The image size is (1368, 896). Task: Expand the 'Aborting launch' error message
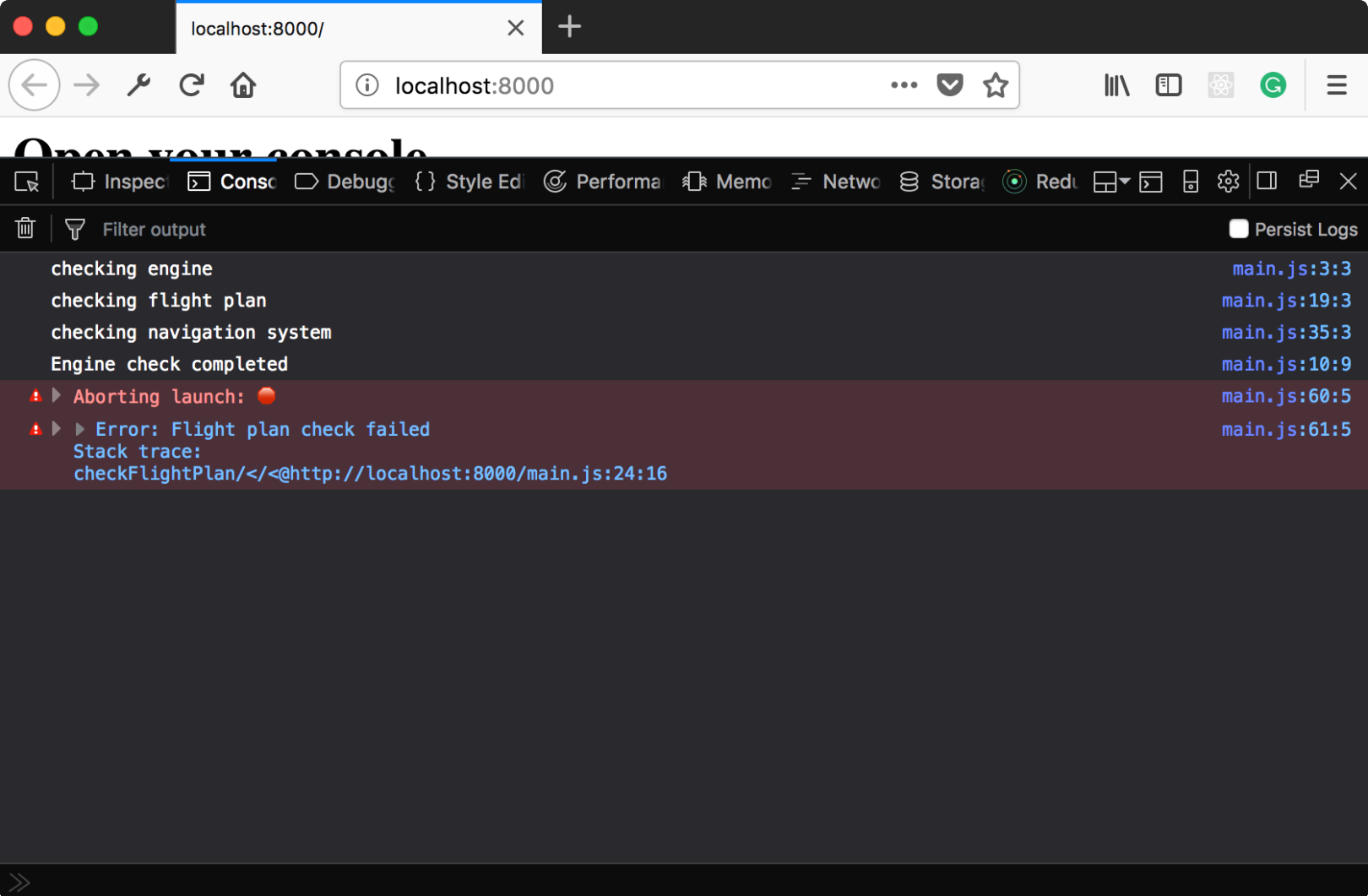[x=57, y=395]
